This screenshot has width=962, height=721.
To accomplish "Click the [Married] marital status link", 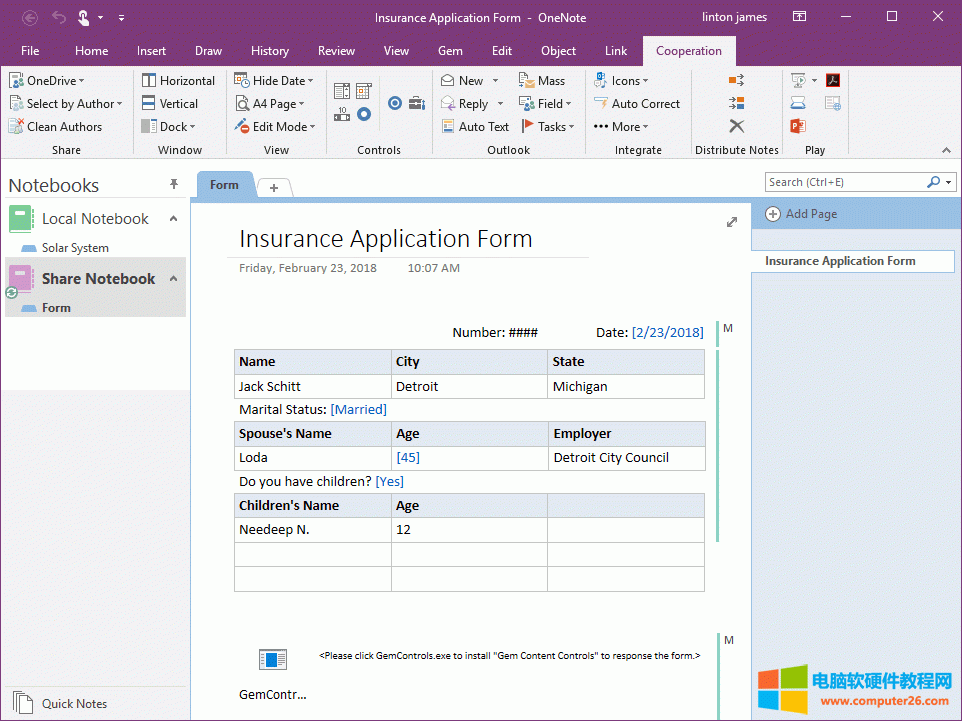I will click(x=358, y=409).
